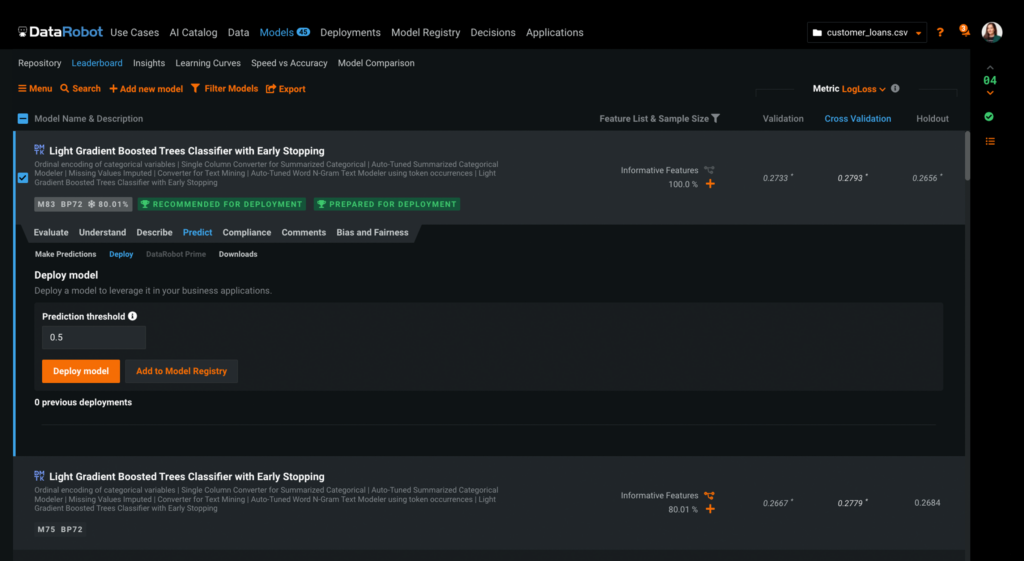Click the snowflake frozen 80.01% badge
Viewport: 1024px width, 561px height.
pyautogui.click(x=108, y=204)
